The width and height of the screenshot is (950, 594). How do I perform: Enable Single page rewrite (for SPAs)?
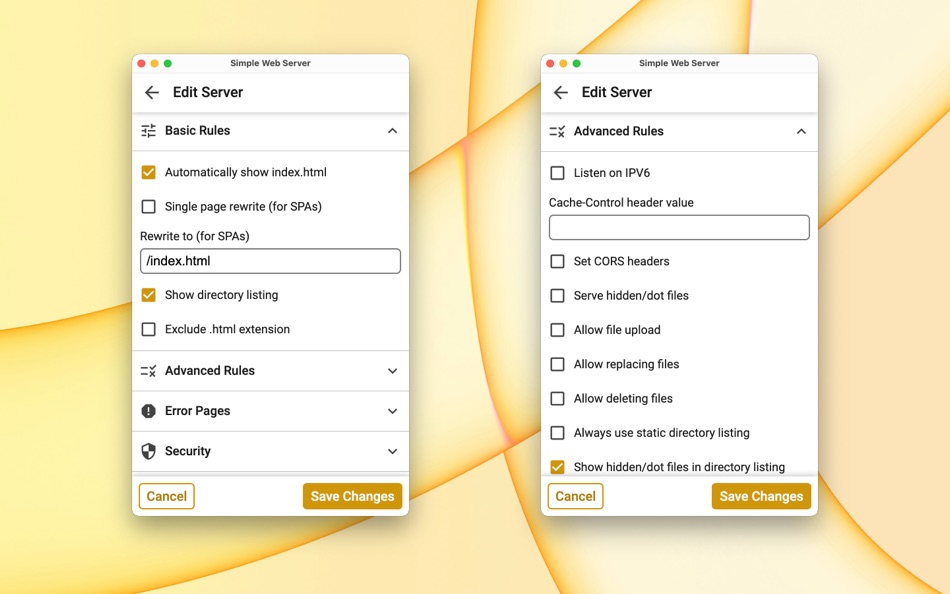148,207
